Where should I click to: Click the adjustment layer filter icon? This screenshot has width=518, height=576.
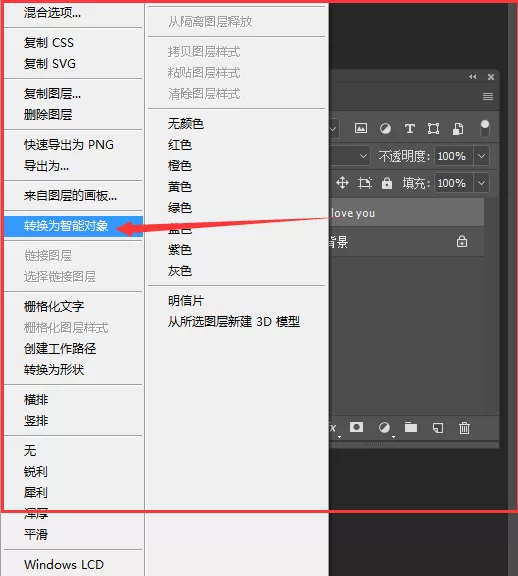[x=385, y=129]
